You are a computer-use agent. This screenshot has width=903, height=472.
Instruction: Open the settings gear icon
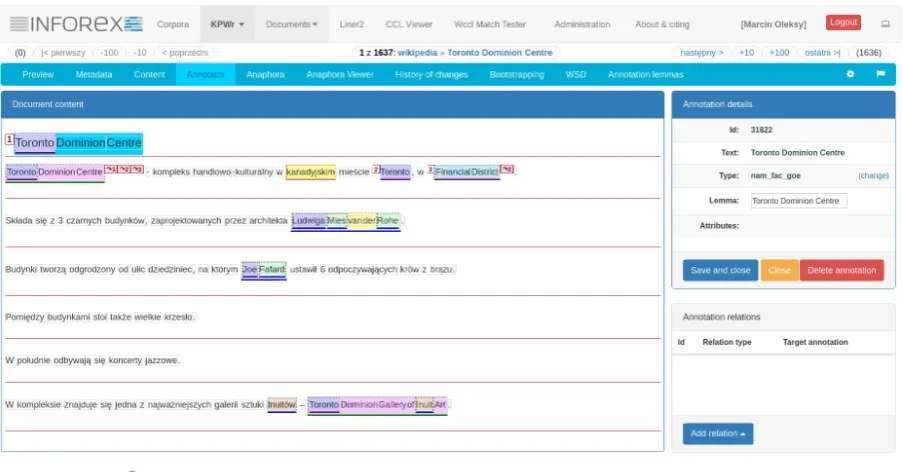[850, 74]
